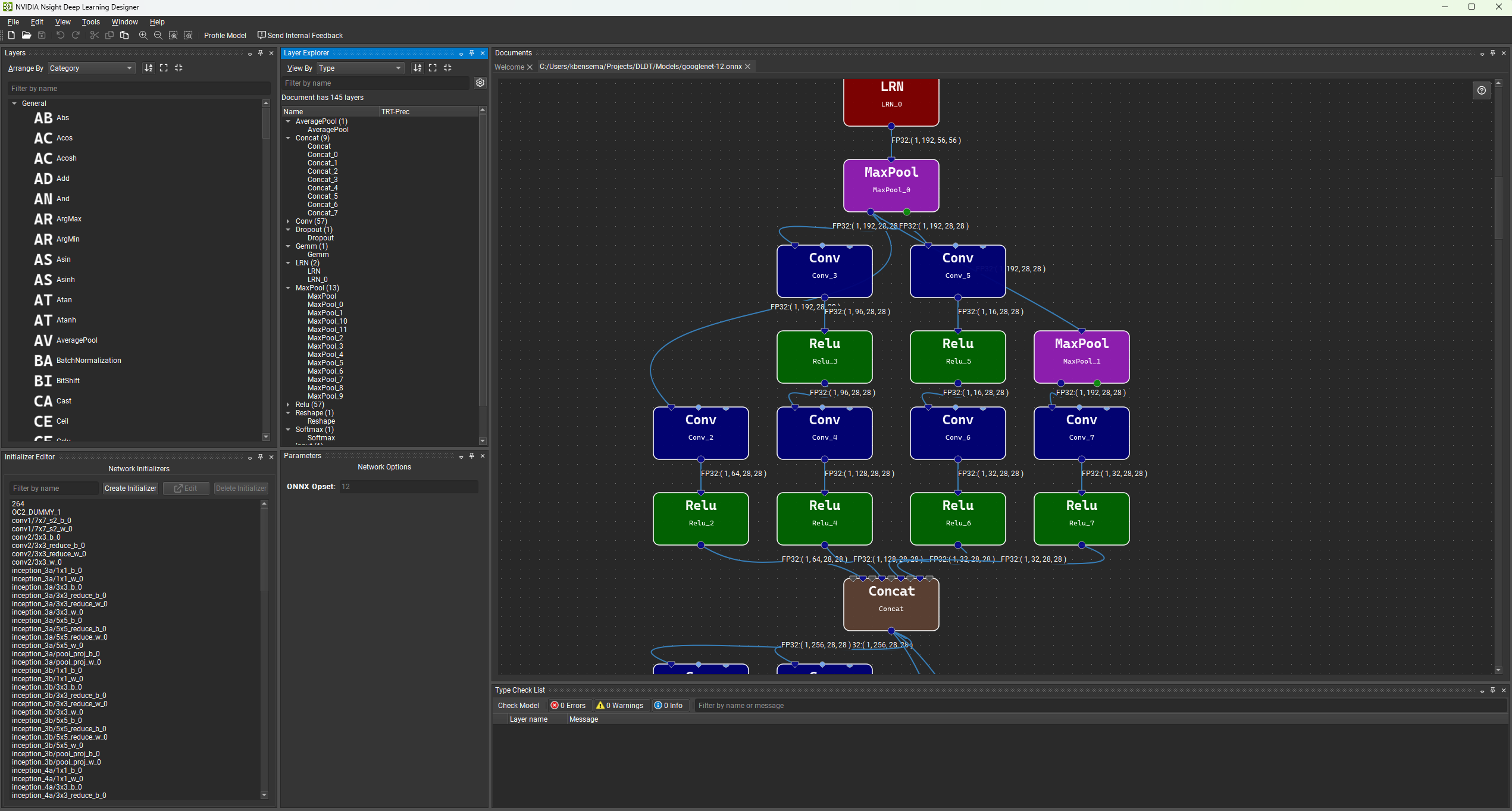
Task: Sort Layer Explorer alphabetically
Action: tap(418, 68)
